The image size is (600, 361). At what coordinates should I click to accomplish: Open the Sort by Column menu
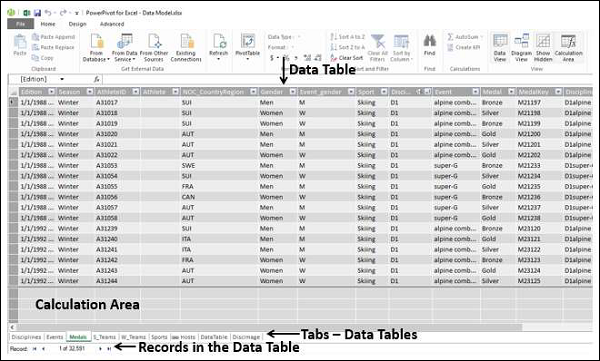[401, 48]
